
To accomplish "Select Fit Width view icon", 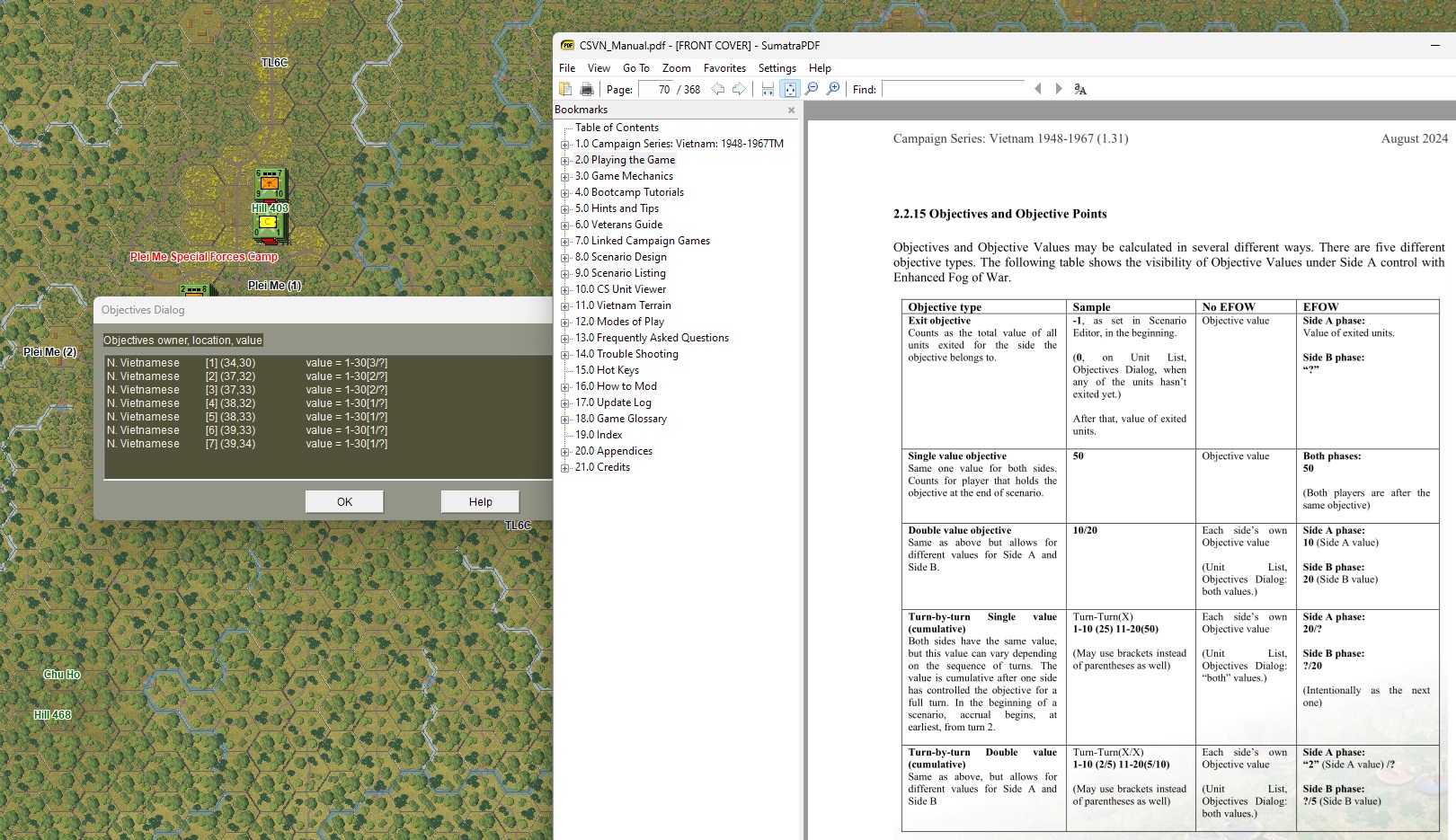I will pos(768,89).
